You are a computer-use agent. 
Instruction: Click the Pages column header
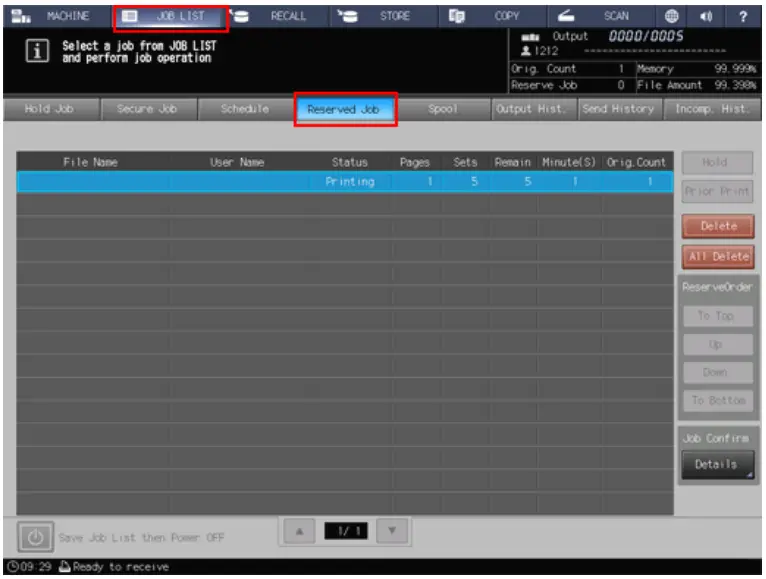point(414,162)
